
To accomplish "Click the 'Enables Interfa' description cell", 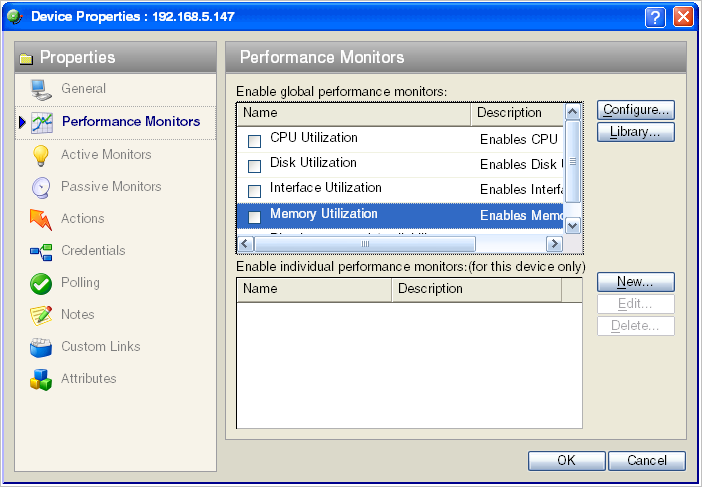I will 521,190.
